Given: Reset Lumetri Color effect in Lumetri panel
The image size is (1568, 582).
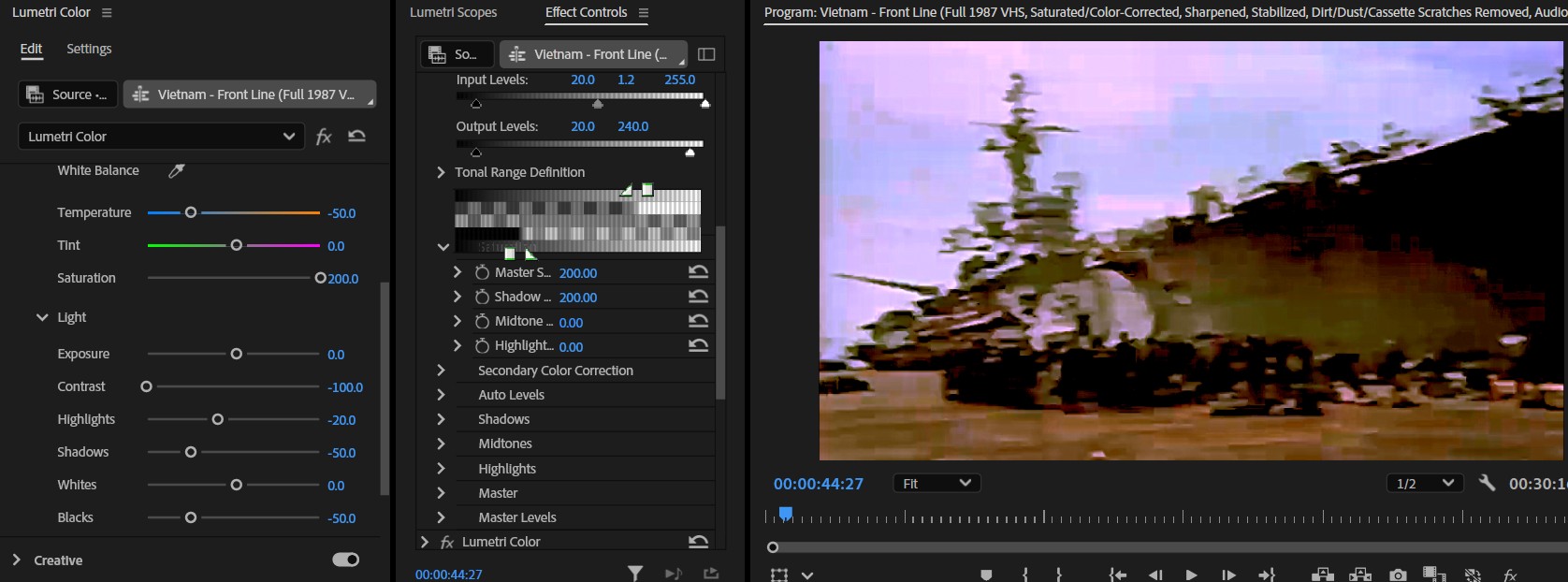Looking at the screenshot, I should (356, 136).
